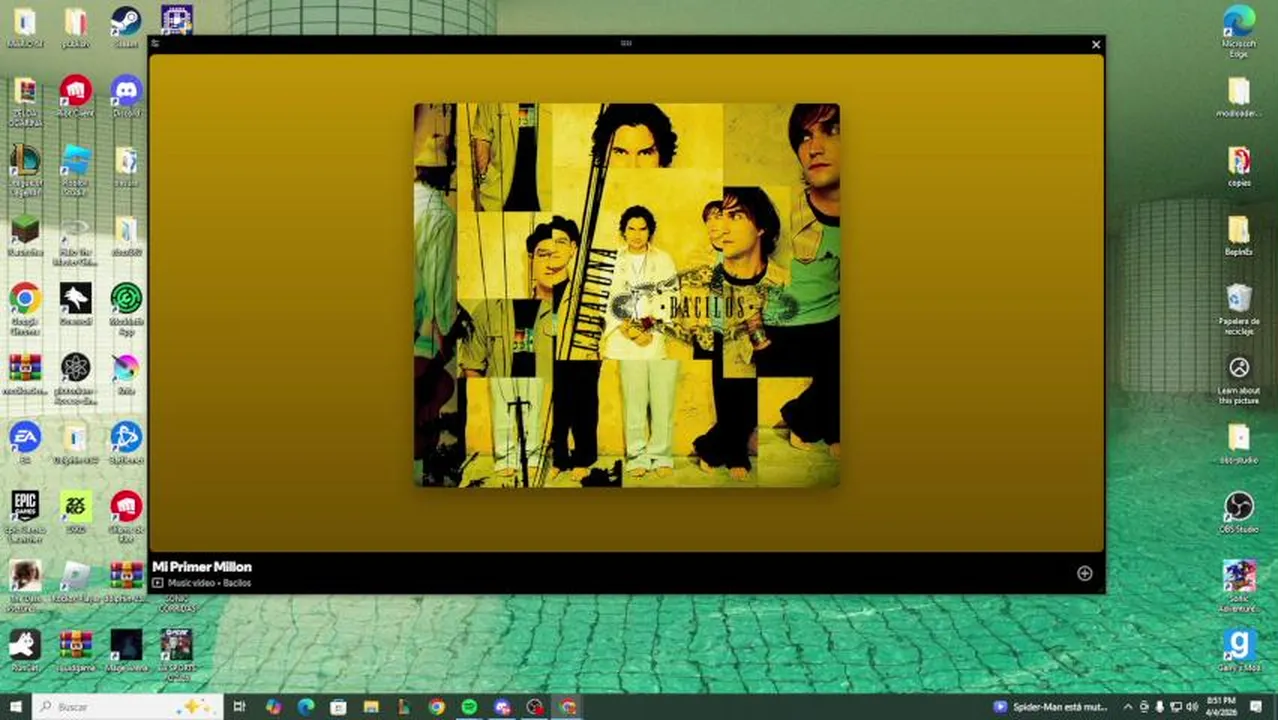This screenshot has width=1278, height=720.
Task: Open the Garry's Mod desktop shortcut
Action: click(x=1239, y=650)
